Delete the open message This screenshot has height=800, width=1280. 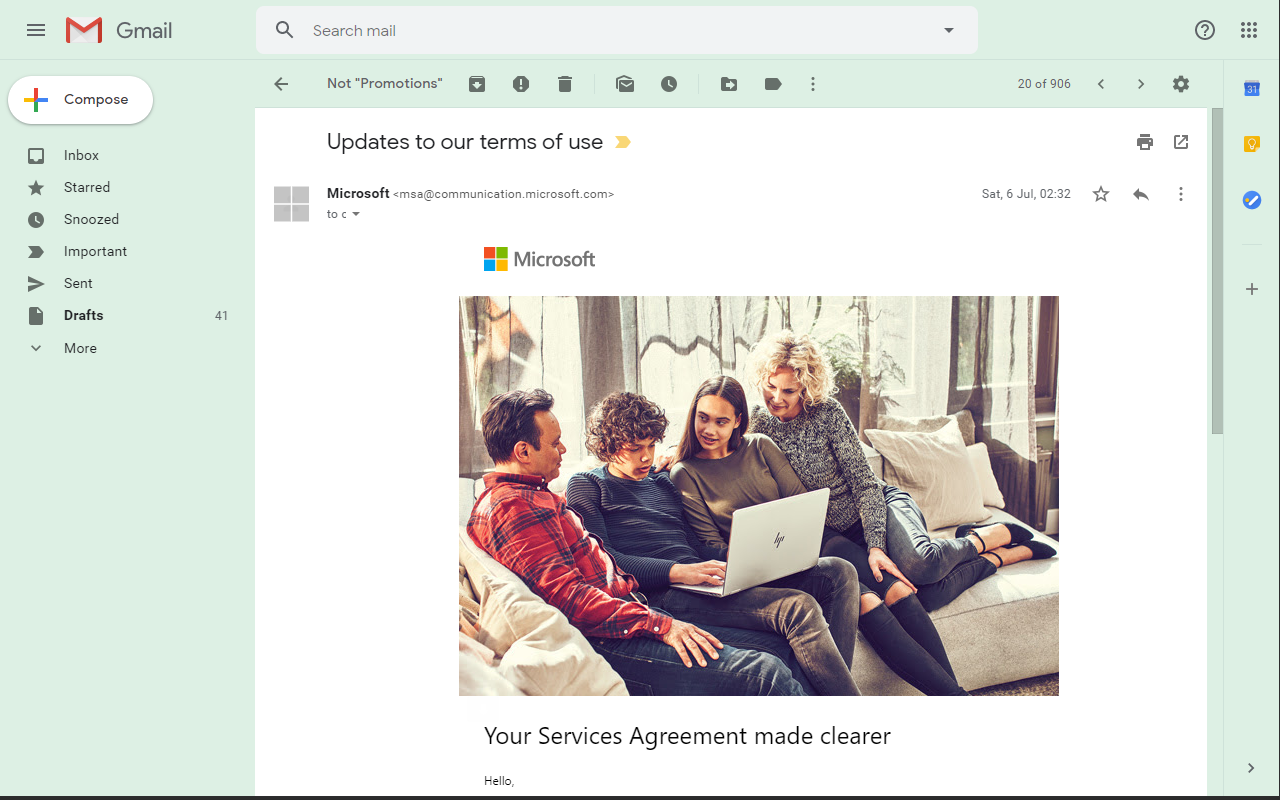(564, 83)
